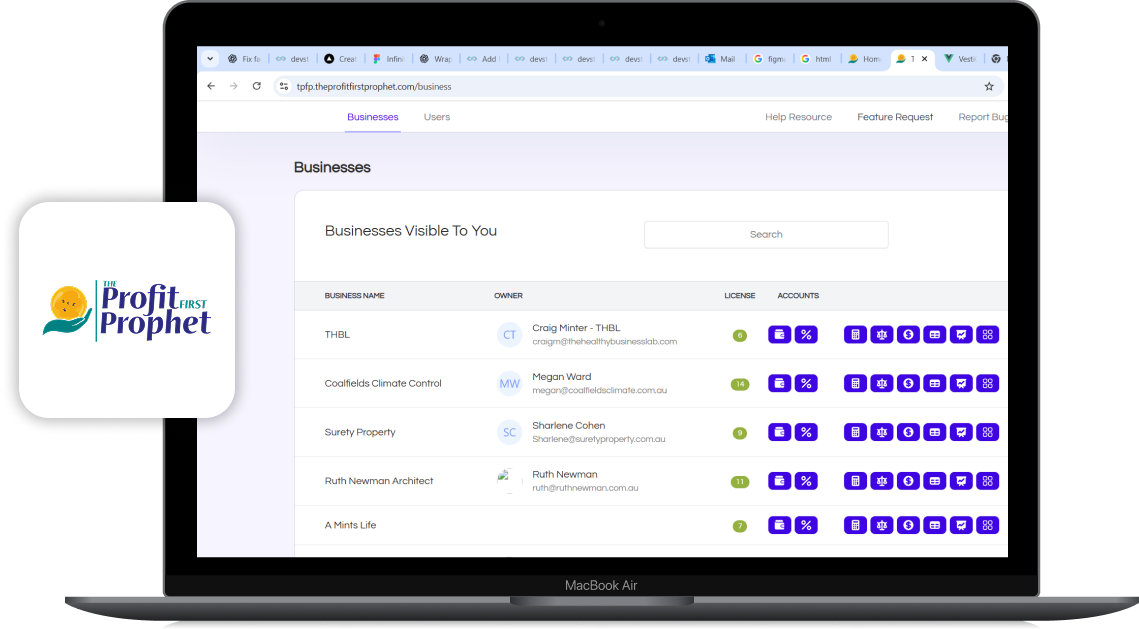
Task: Open the card table icon for Surety Property
Action: pos(935,432)
